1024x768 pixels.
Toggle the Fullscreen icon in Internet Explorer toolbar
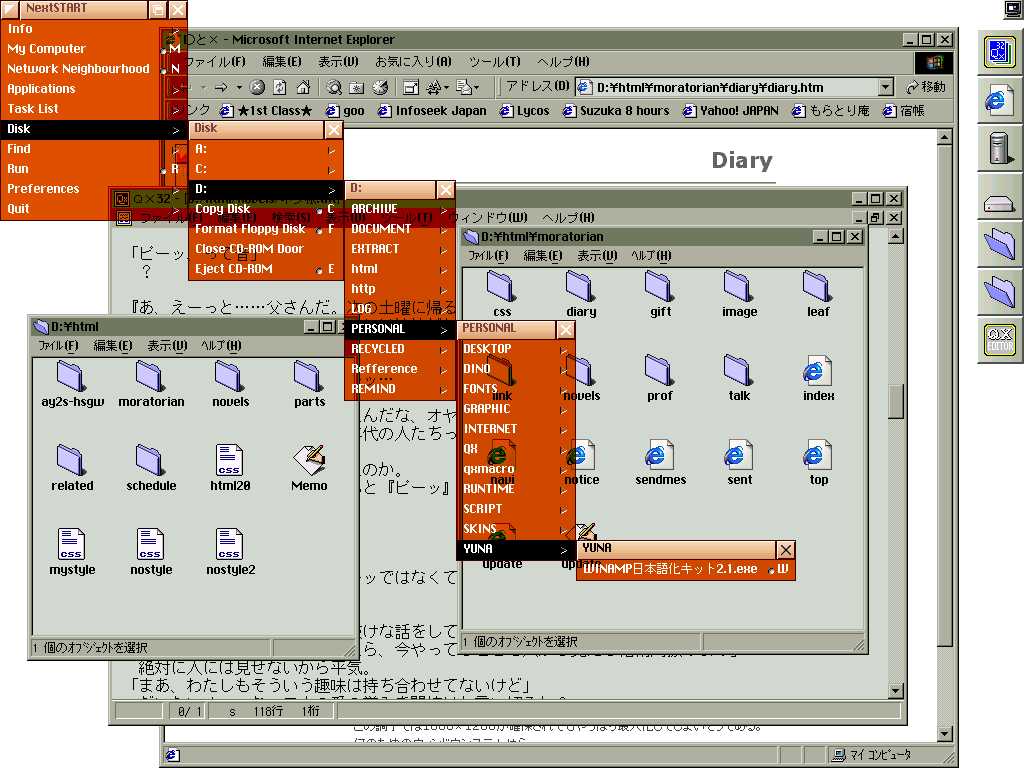coord(411,87)
